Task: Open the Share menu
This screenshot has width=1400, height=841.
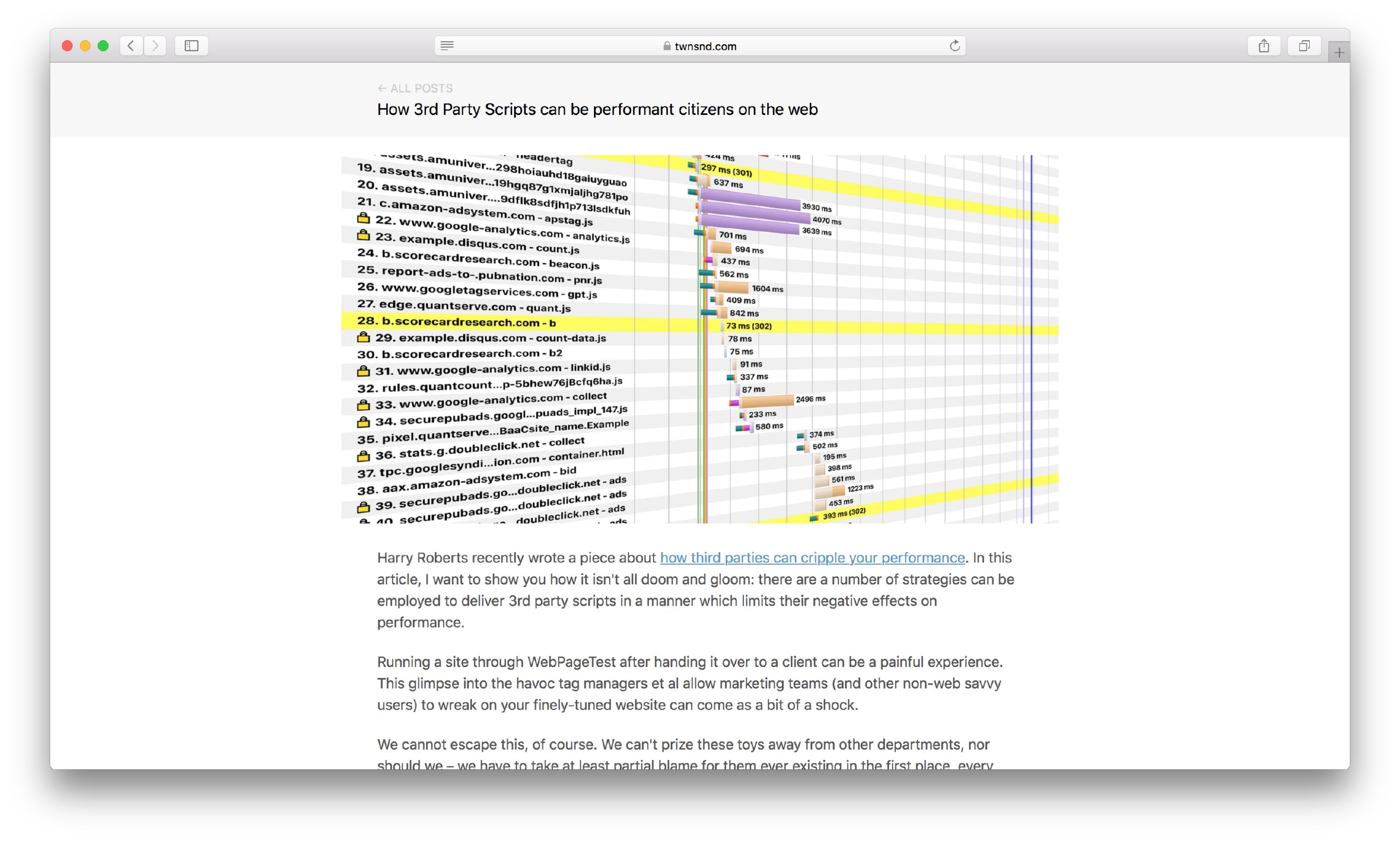Action: (x=1263, y=45)
